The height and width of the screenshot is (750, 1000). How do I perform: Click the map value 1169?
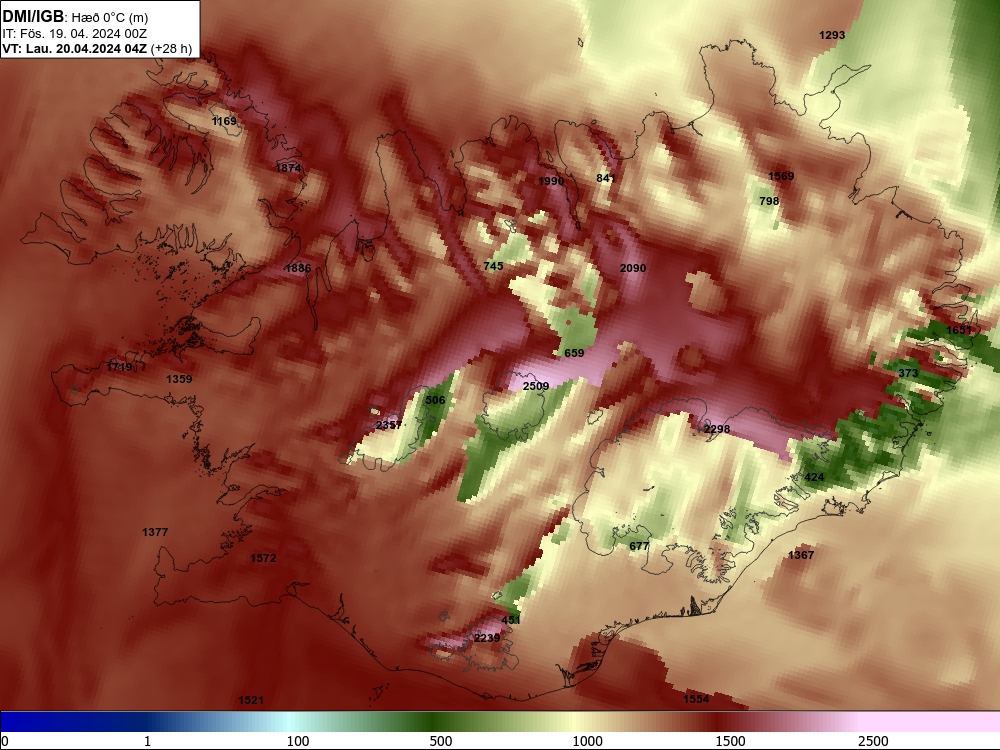(x=224, y=121)
